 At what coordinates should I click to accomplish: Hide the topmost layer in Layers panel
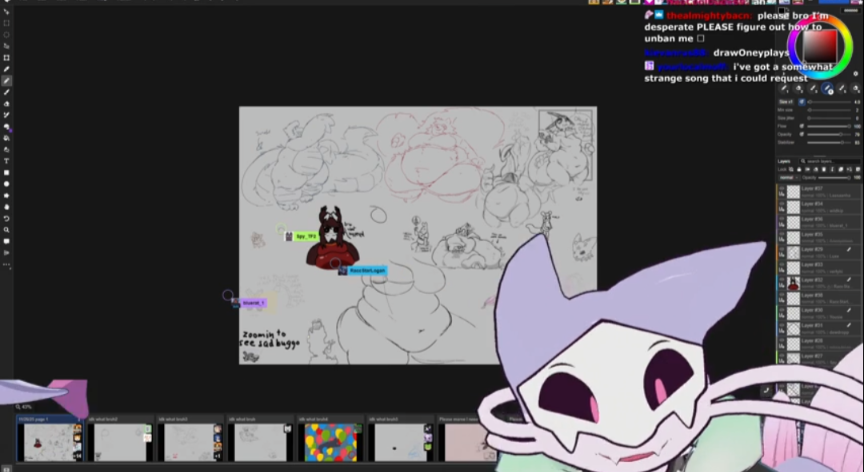782,189
